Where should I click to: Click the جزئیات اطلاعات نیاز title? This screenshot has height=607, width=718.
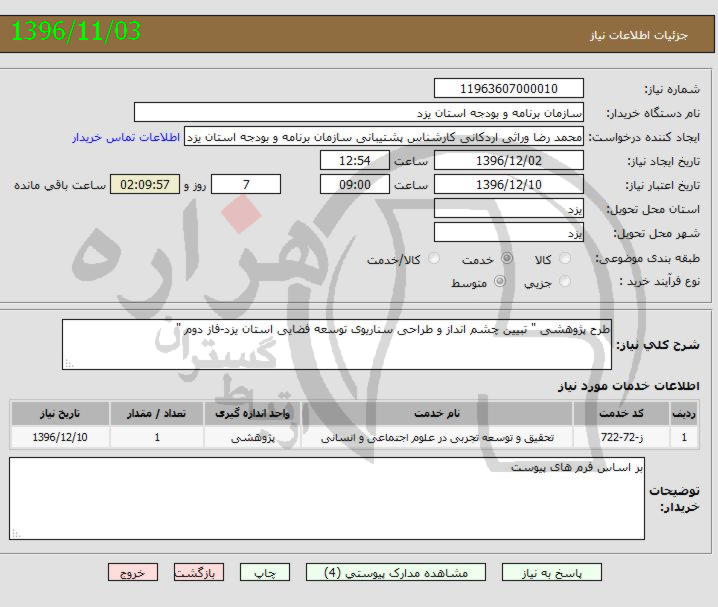[x=639, y=35]
